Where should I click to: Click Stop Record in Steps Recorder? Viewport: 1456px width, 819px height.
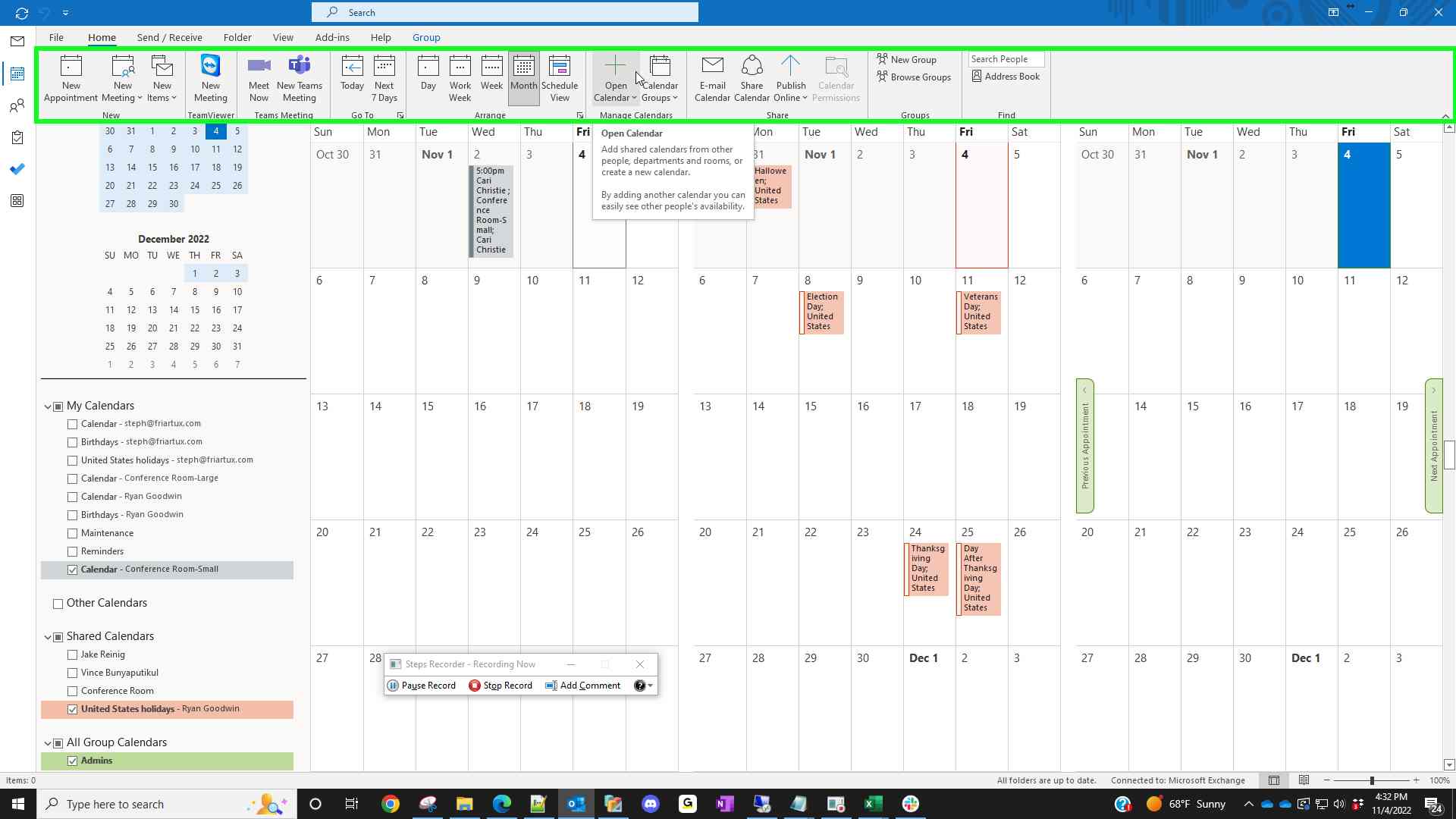click(500, 686)
